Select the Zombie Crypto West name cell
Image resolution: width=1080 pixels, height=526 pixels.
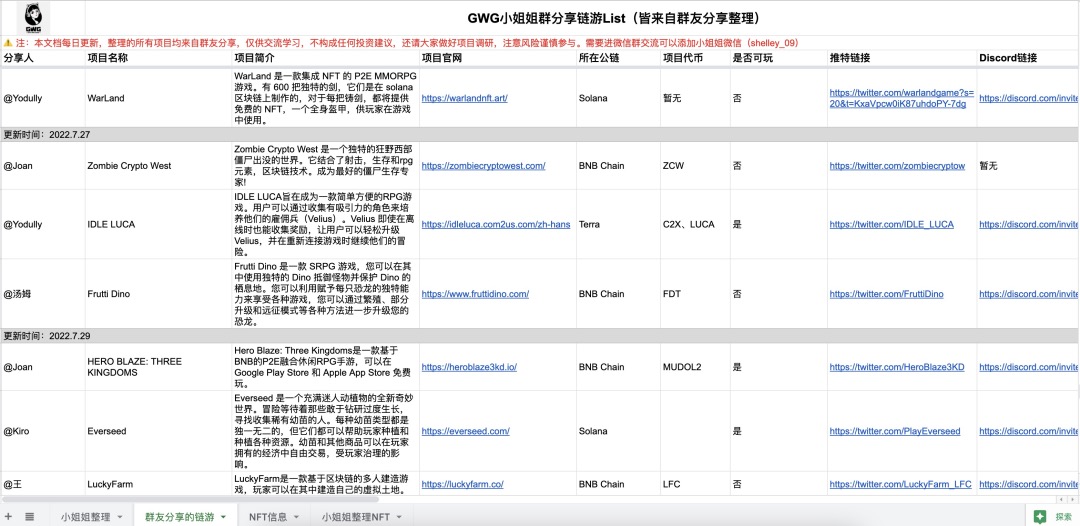pyautogui.click(x=158, y=165)
